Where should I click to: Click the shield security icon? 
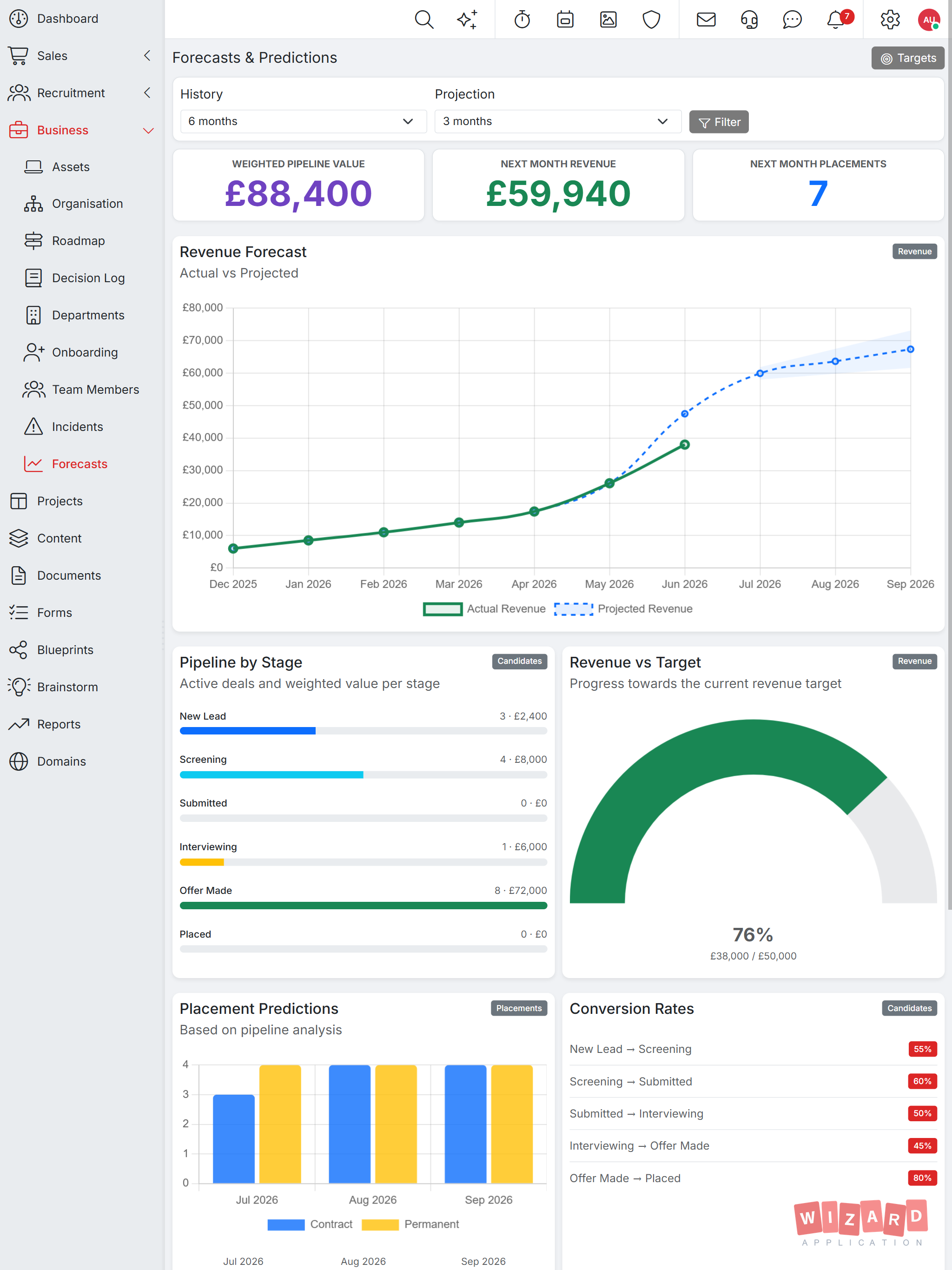pos(651,20)
